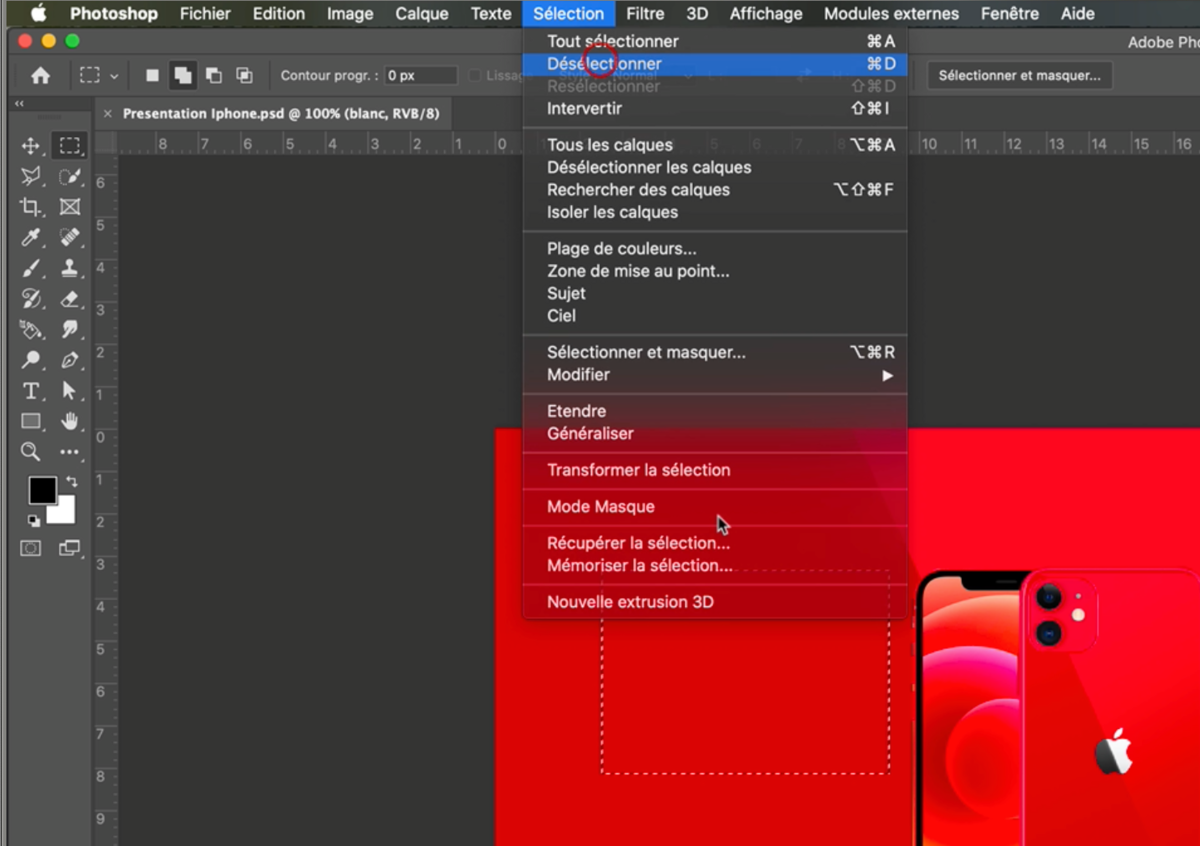The image size is (1200, 846).
Task: Select the Eyedropper tool
Action: pyautogui.click(x=31, y=238)
